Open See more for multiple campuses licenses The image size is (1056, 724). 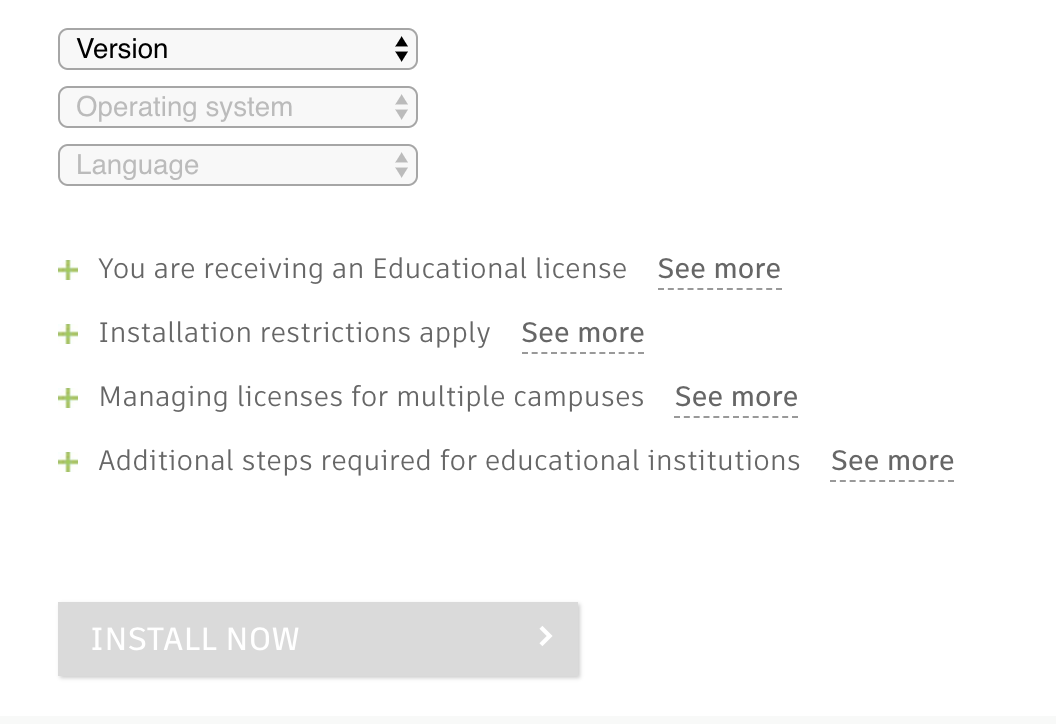click(736, 397)
